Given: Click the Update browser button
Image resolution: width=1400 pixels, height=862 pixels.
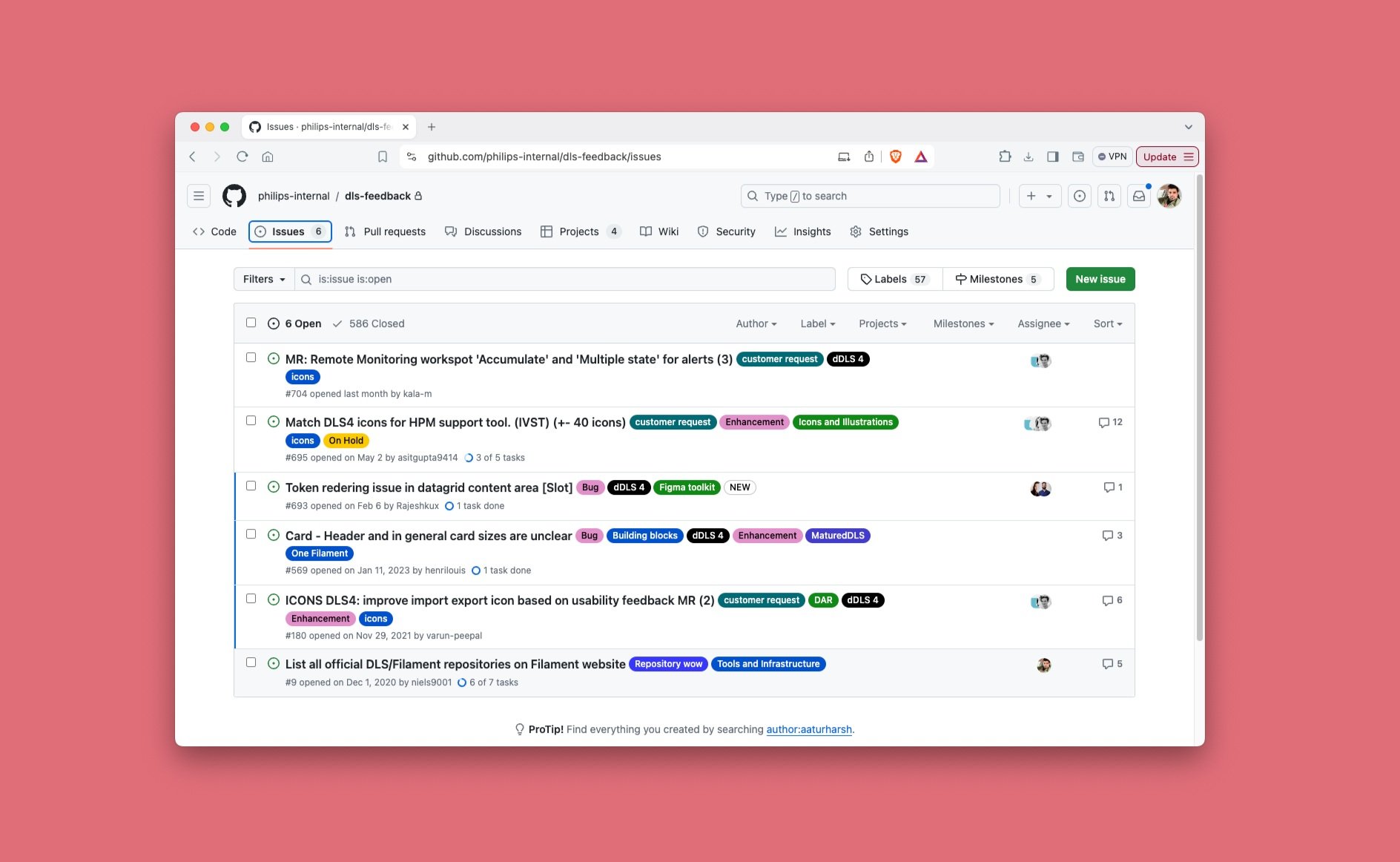Looking at the screenshot, I should 1167,157.
